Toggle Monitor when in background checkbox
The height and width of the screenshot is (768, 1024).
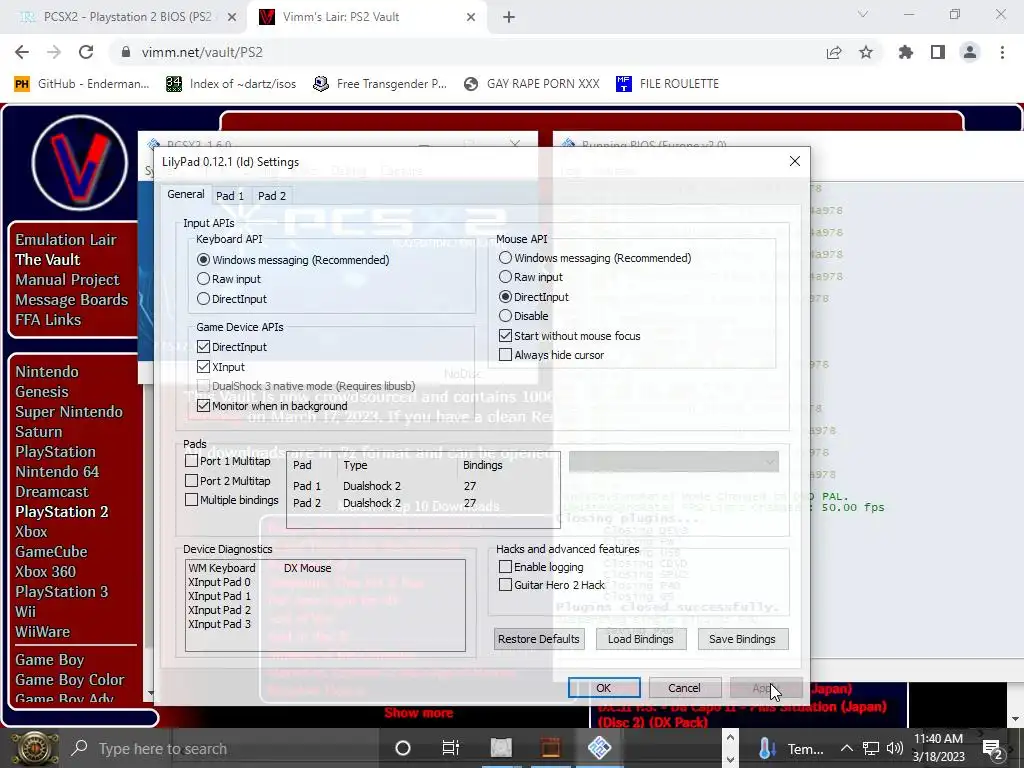pos(203,406)
